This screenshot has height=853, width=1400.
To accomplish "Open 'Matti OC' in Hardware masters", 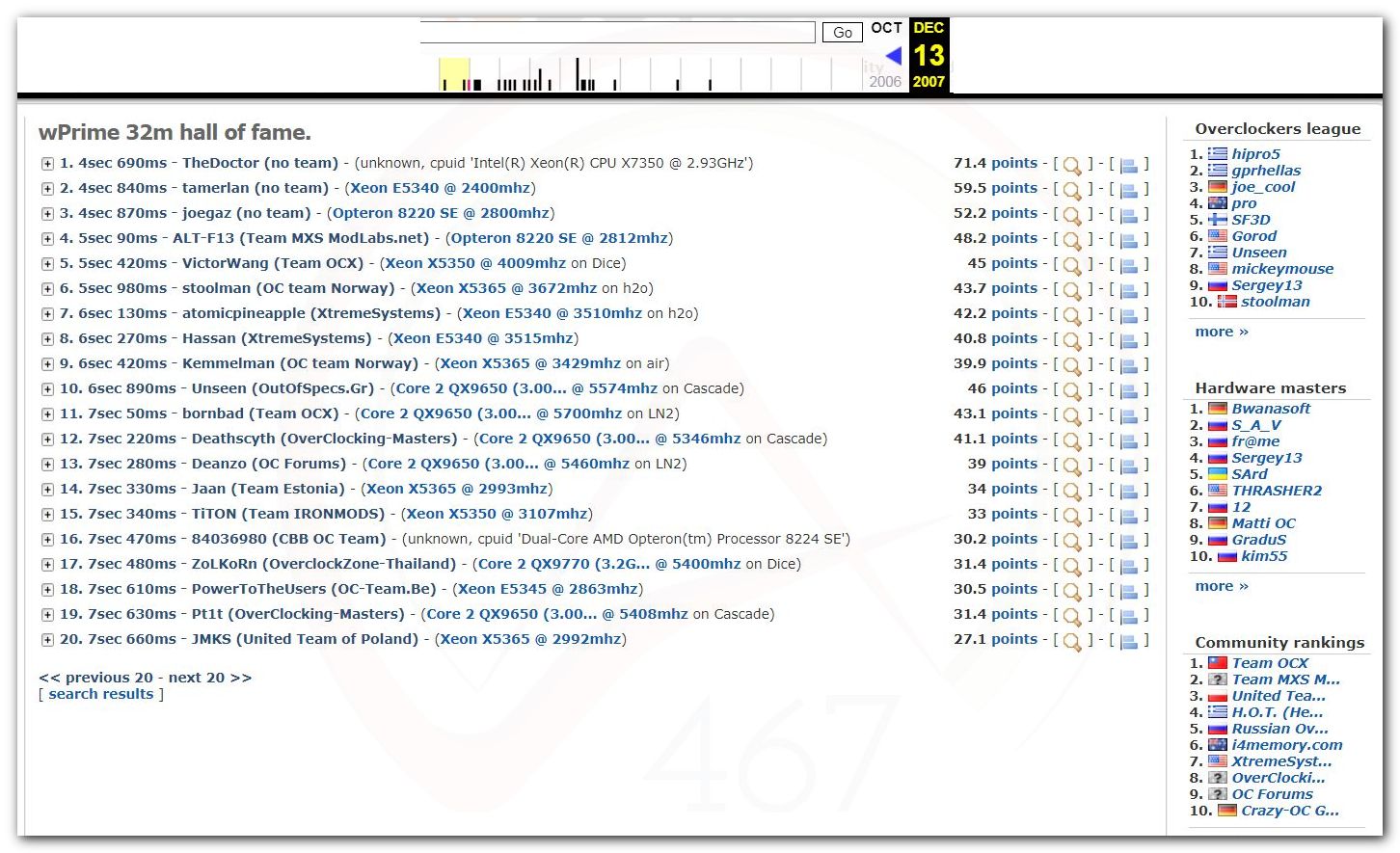I will click(1263, 523).
